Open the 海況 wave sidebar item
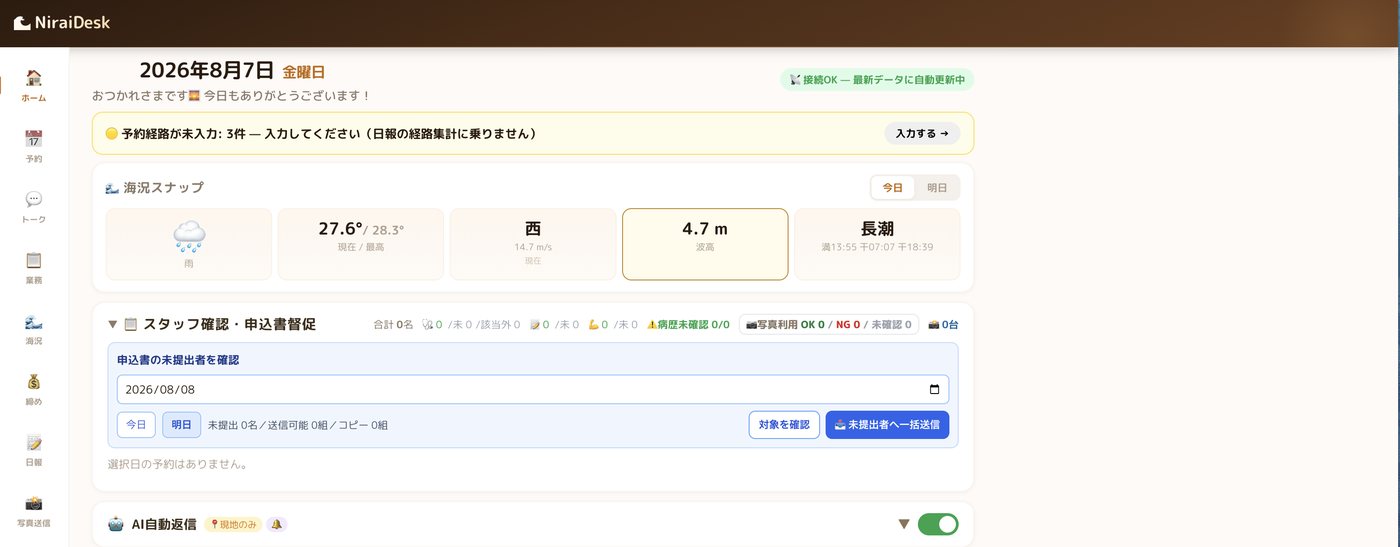The height and width of the screenshot is (547, 1400). [33, 329]
